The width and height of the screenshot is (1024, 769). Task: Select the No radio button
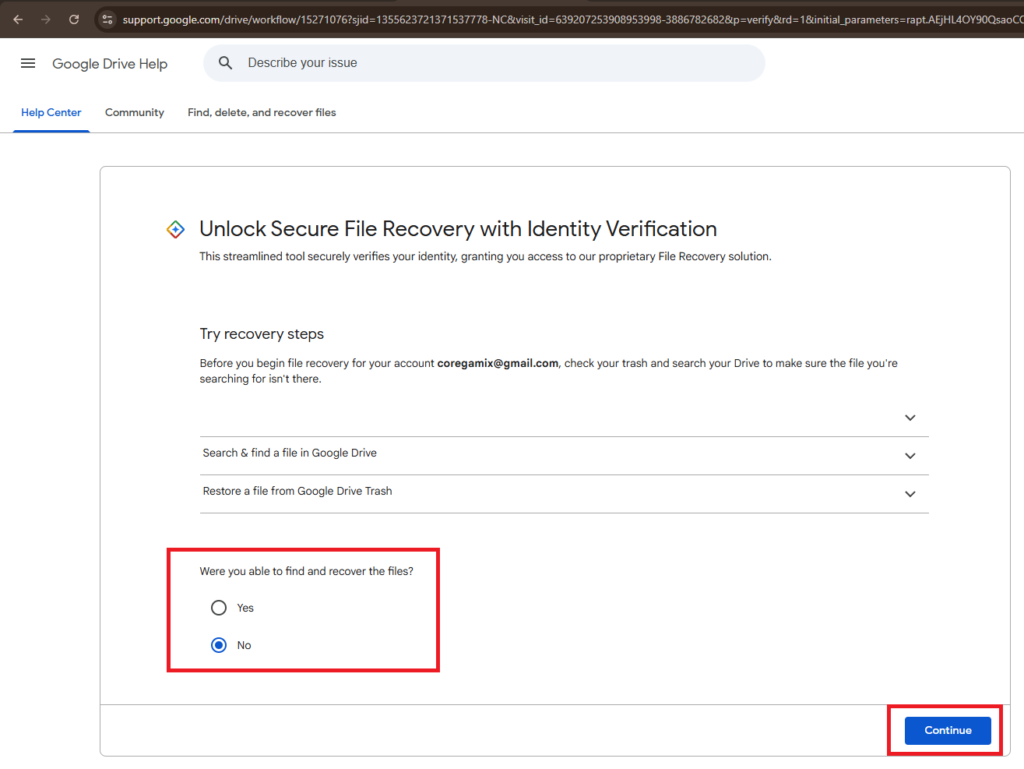219,645
